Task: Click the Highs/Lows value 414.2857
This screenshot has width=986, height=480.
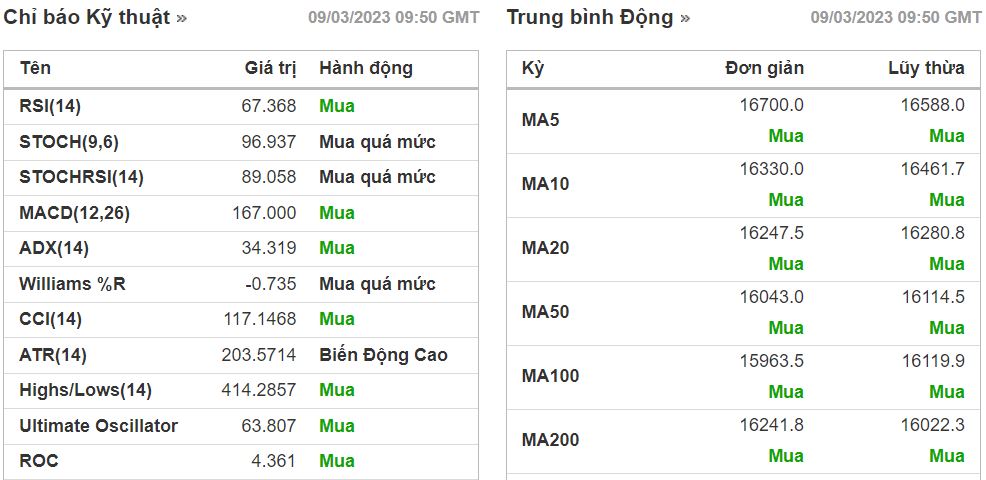Action: click(x=258, y=391)
